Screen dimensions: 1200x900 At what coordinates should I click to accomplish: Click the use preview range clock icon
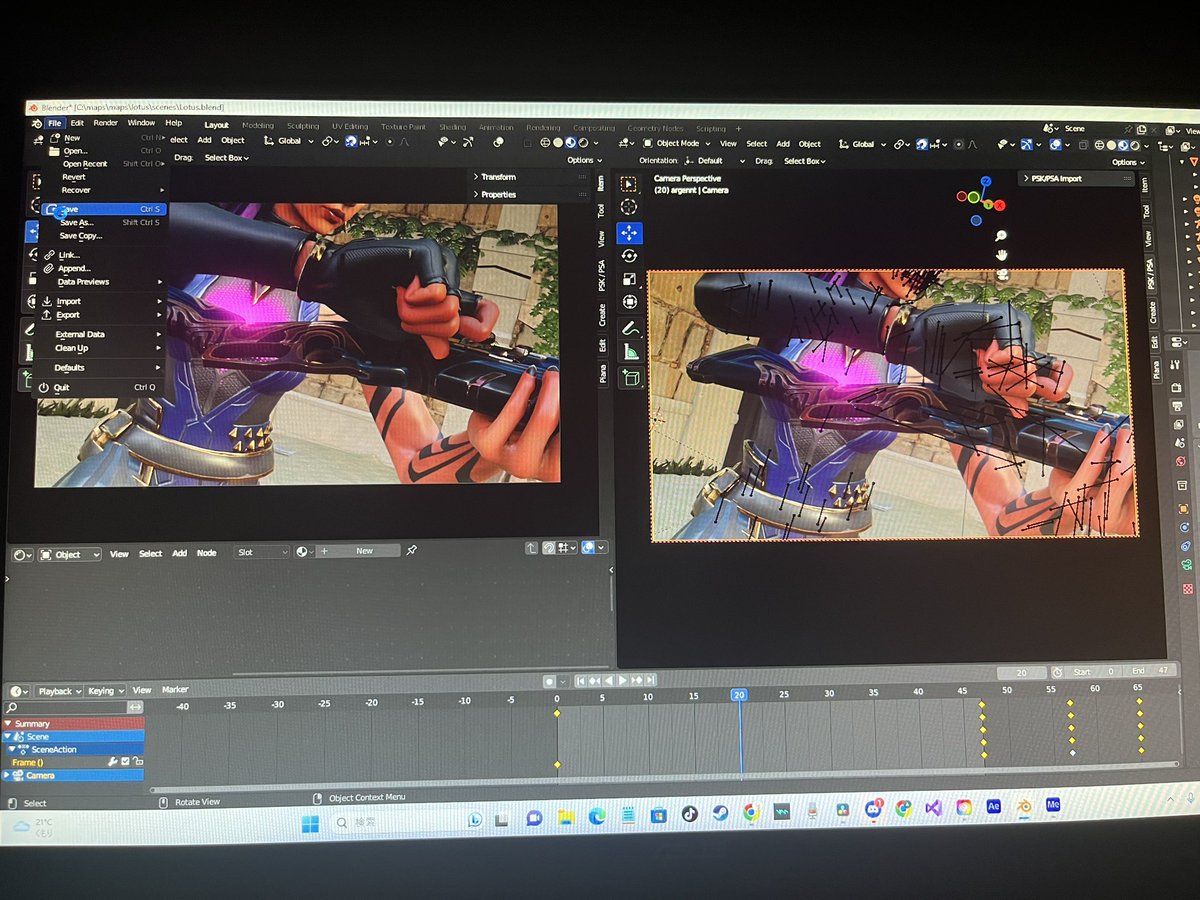pos(1057,673)
